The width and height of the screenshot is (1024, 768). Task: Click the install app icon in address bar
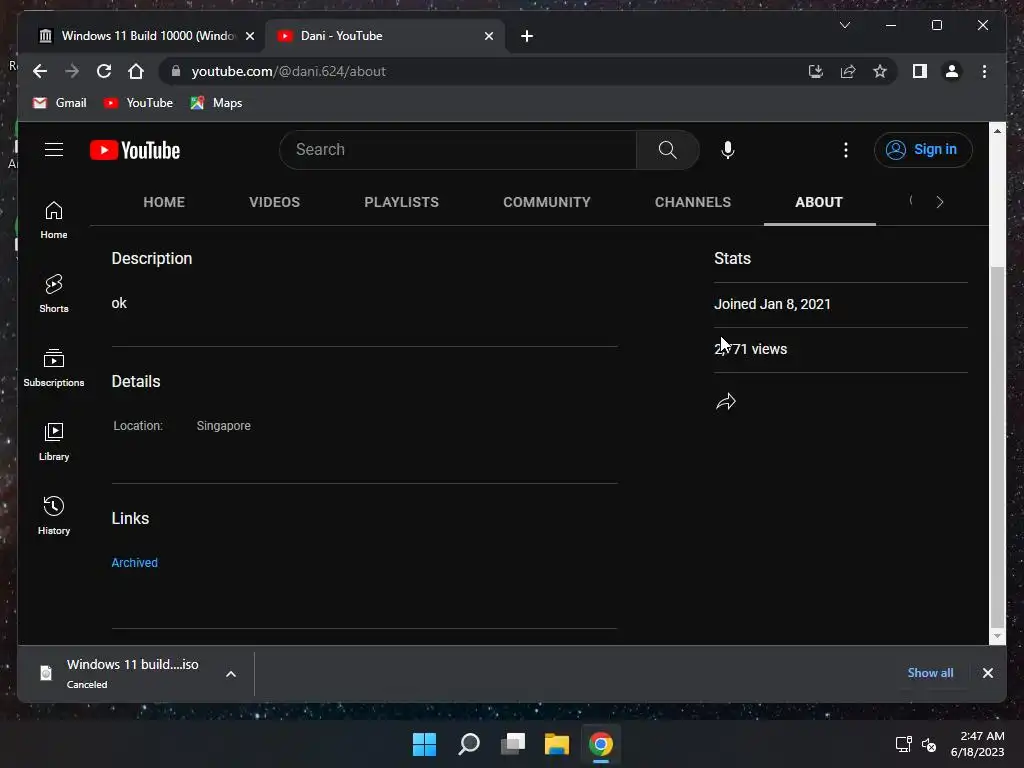(816, 71)
